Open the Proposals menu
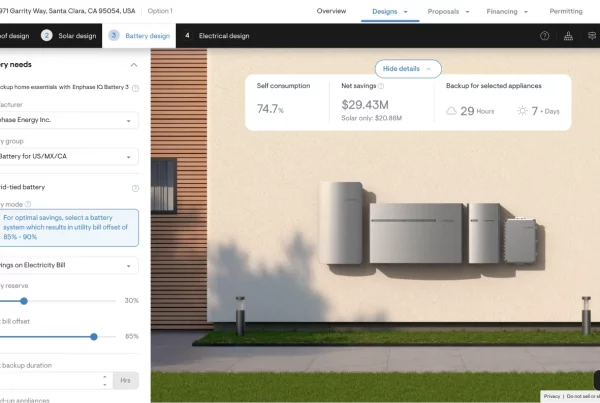Viewport: 600px width, 403px height. (448, 11)
